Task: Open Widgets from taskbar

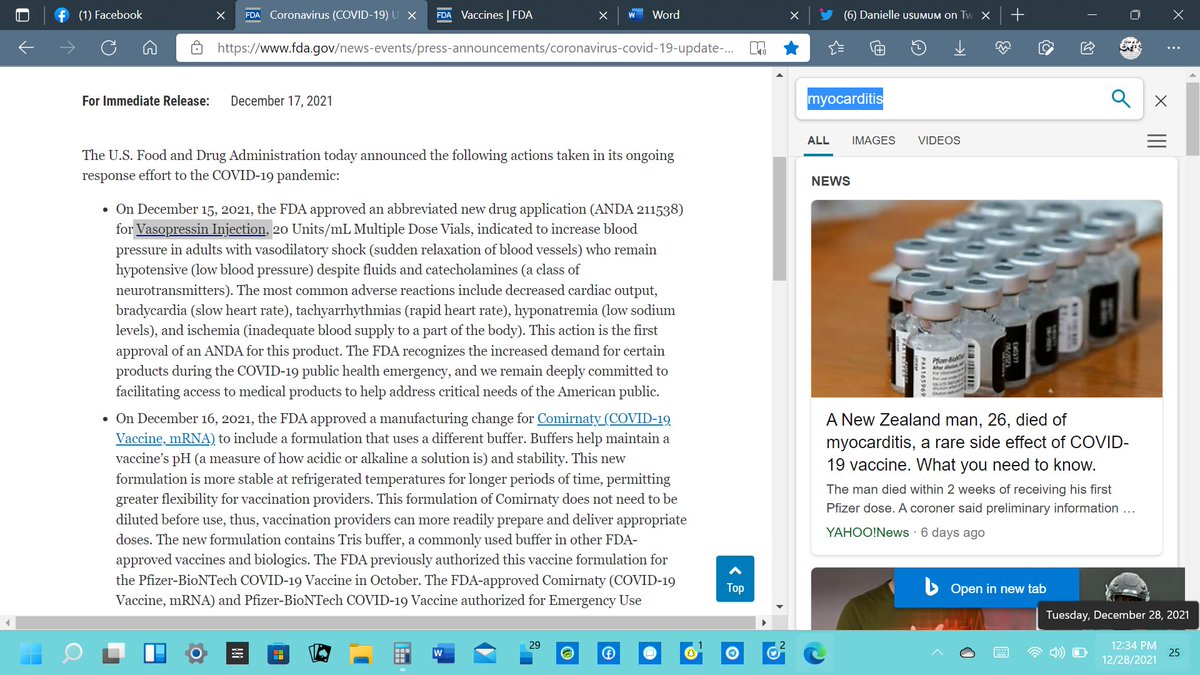Action: pos(156,653)
